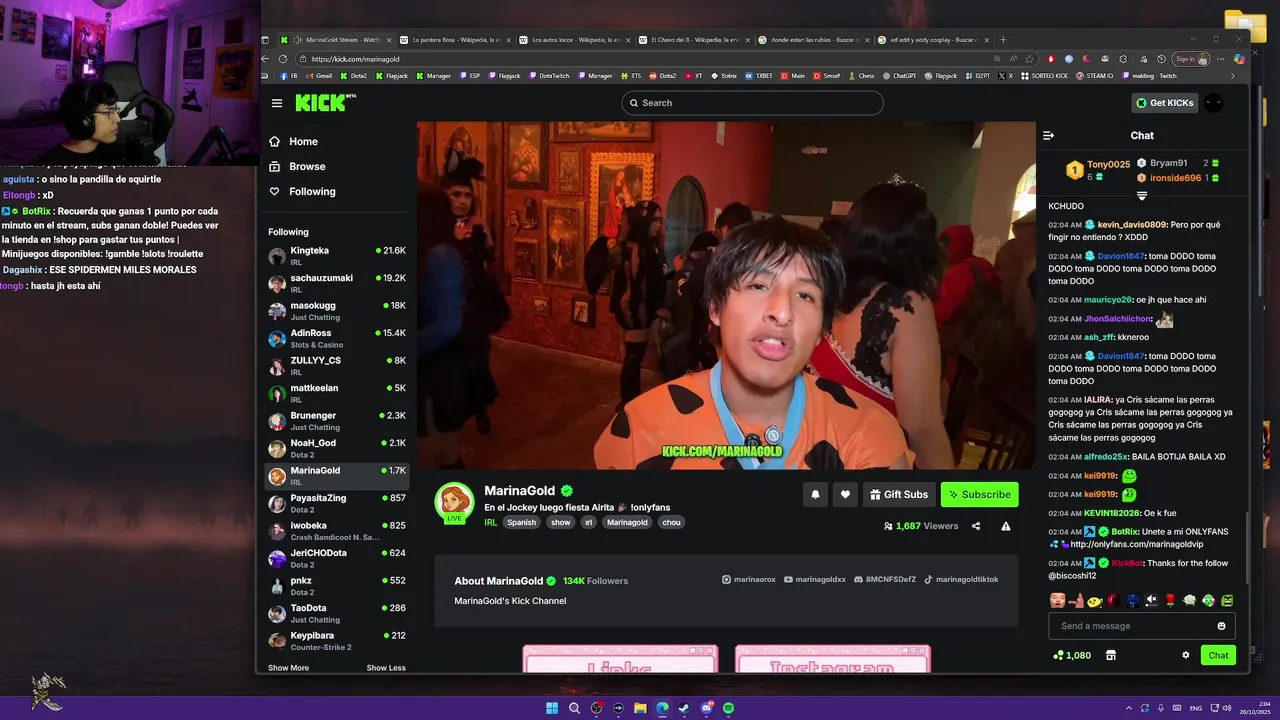
Task: Collapse the list with Show Less
Action: click(386, 668)
